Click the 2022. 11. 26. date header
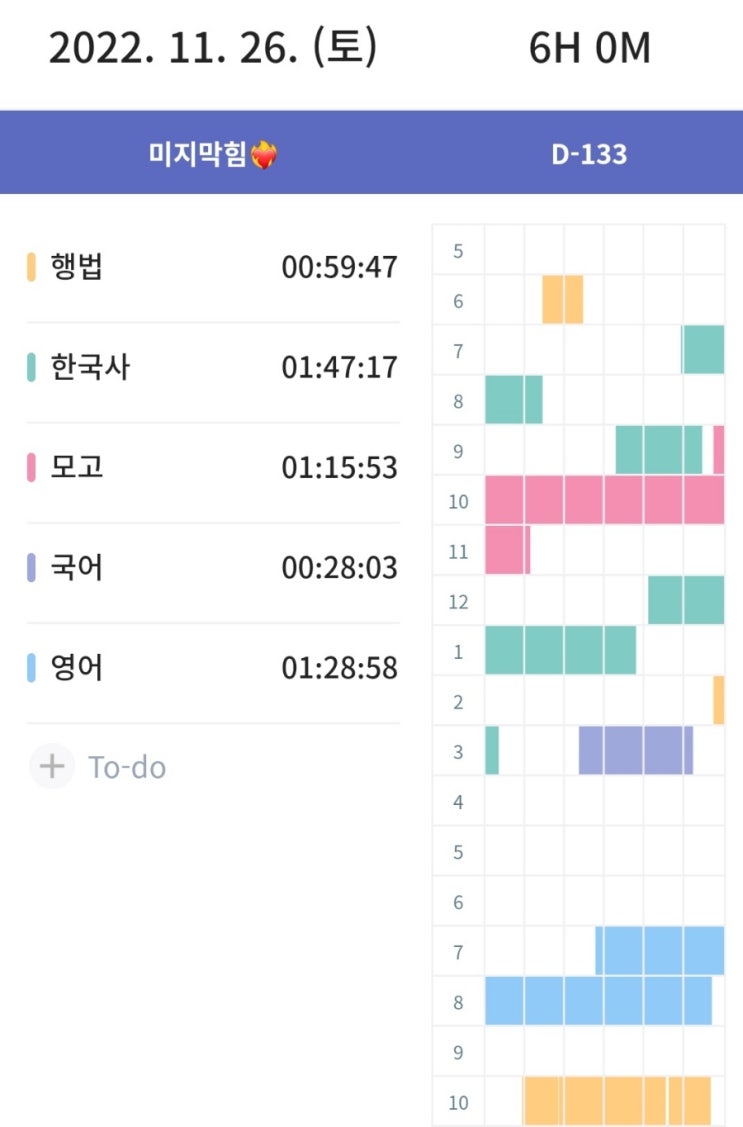Screen dimensions: 743x1127 tap(213, 49)
